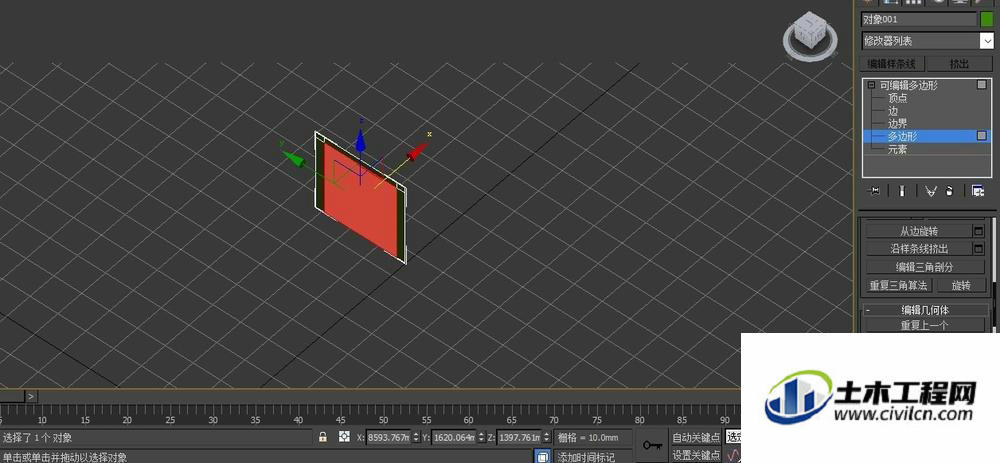Toggle absolute/offset transform type-in mode icon

click(344, 437)
